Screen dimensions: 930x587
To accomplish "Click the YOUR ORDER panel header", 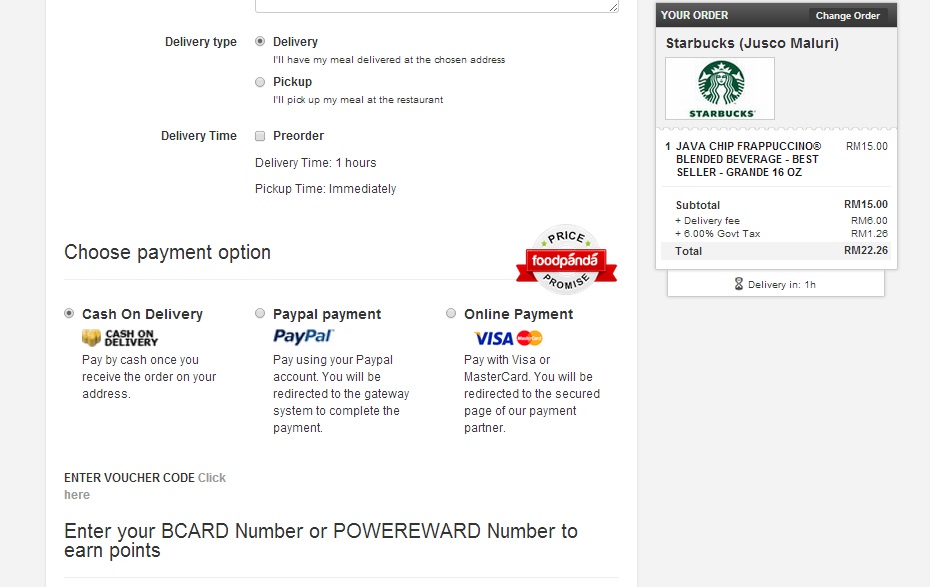I will (x=776, y=15).
